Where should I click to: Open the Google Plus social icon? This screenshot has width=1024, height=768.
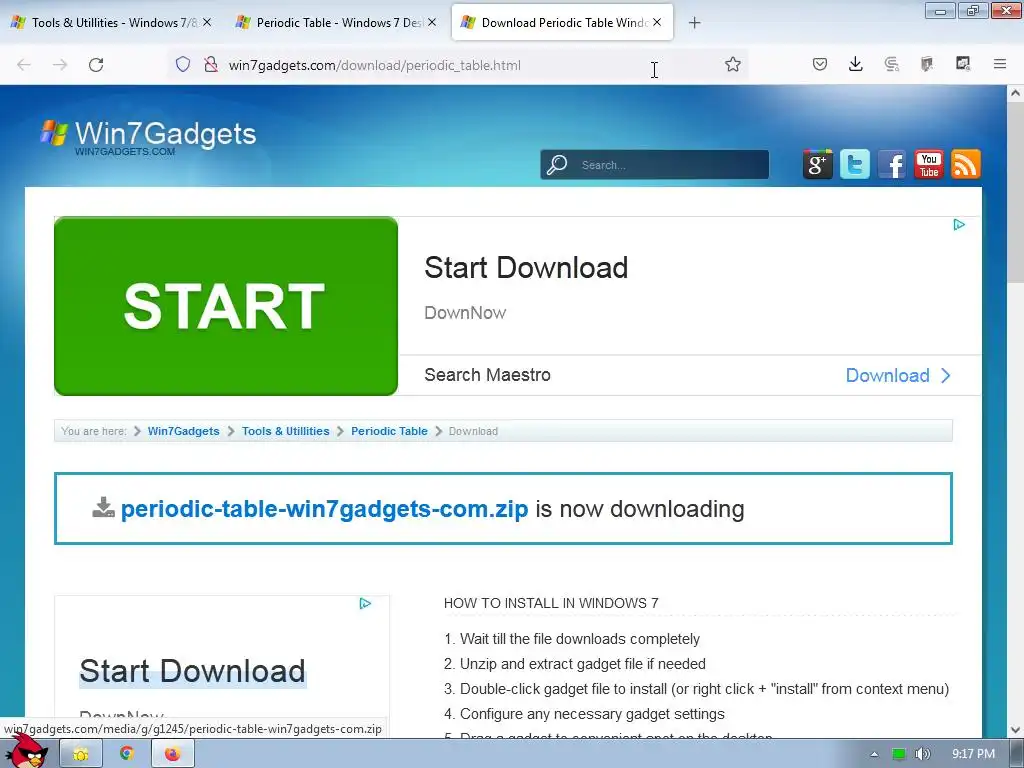click(x=818, y=164)
